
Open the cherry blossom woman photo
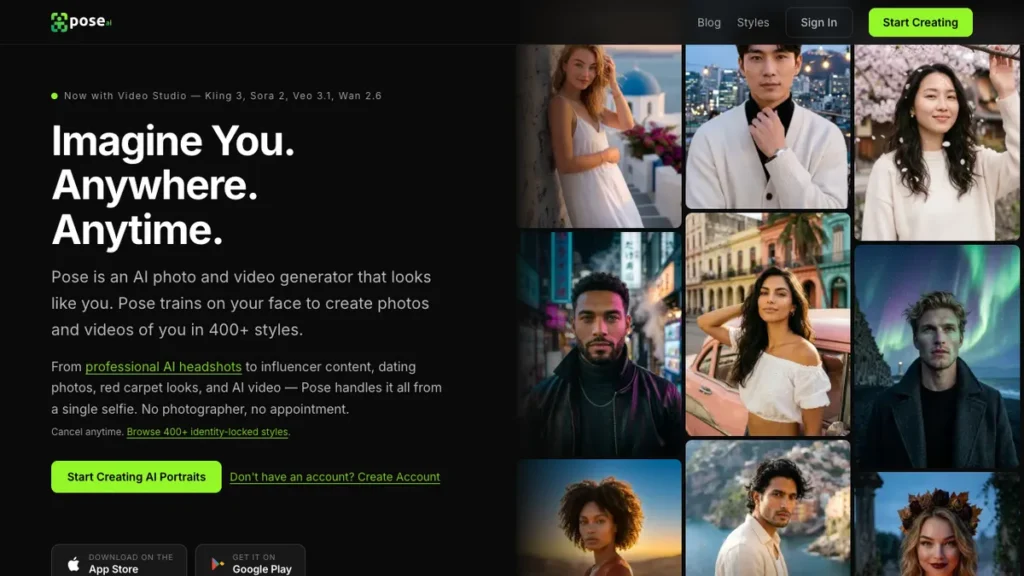[x=936, y=142]
